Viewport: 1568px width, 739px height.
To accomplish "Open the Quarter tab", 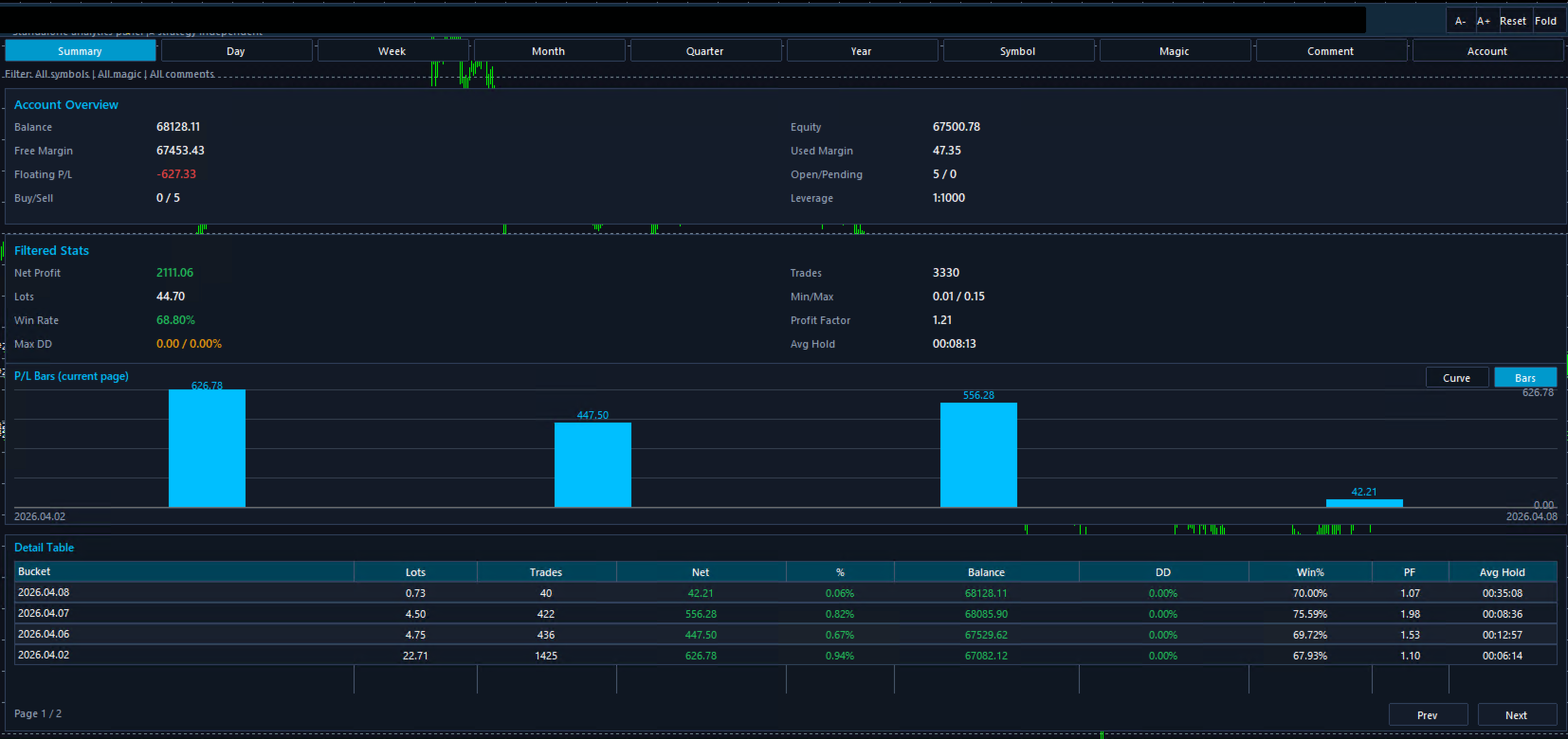I will pos(704,51).
